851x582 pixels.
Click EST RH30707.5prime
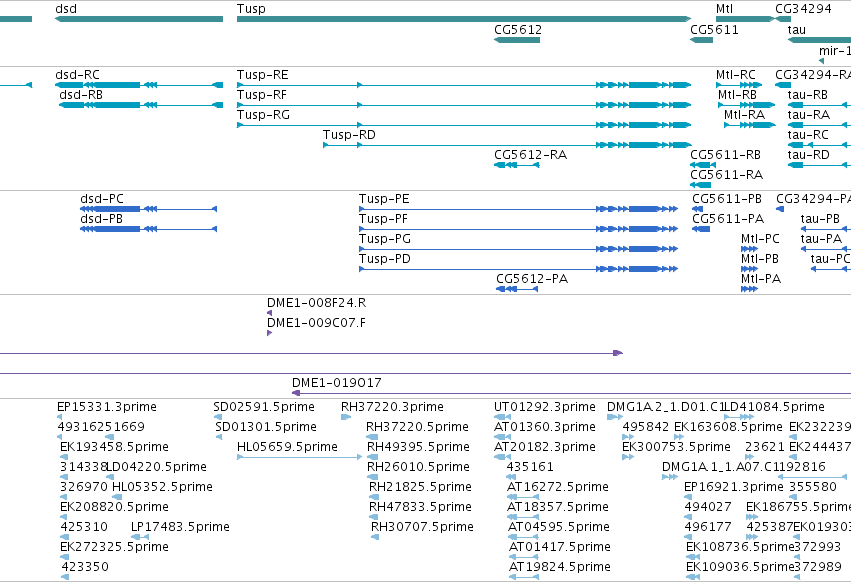pos(422,527)
